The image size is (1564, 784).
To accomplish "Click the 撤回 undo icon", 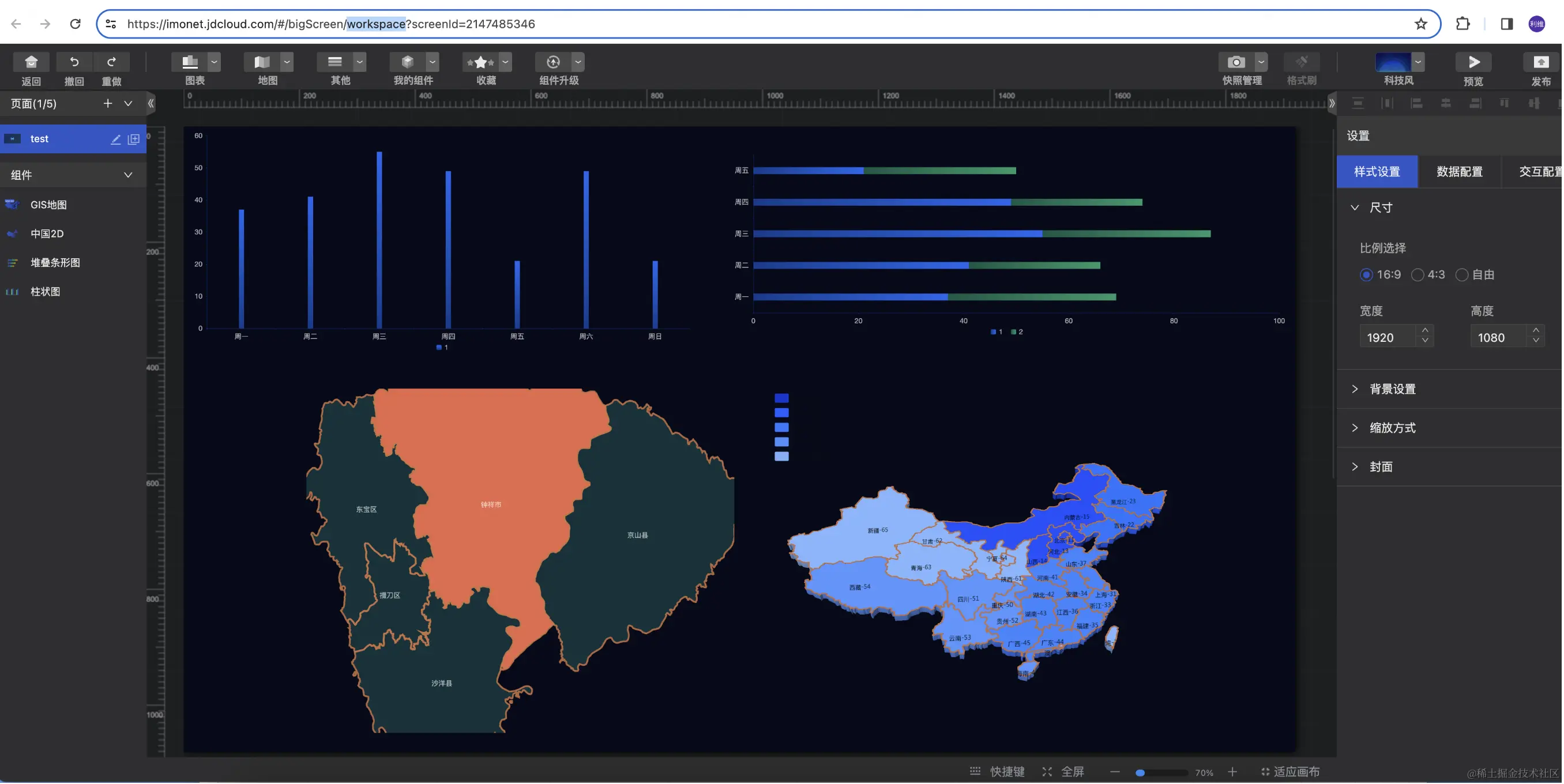I will pos(74,62).
